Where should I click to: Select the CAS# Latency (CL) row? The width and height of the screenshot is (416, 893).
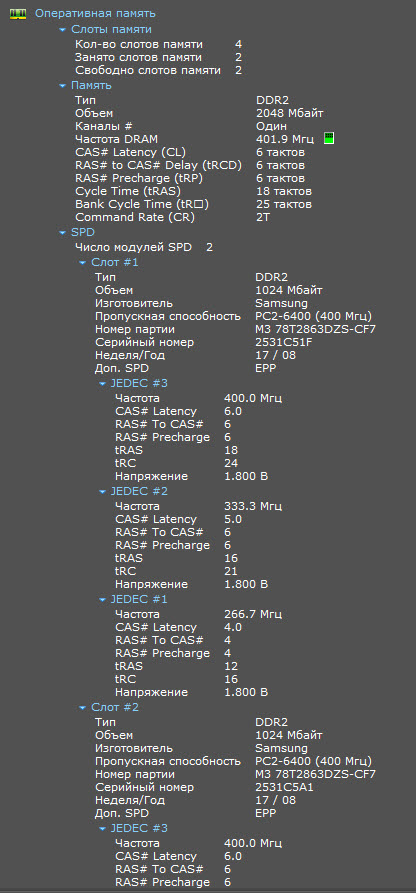coord(190,152)
